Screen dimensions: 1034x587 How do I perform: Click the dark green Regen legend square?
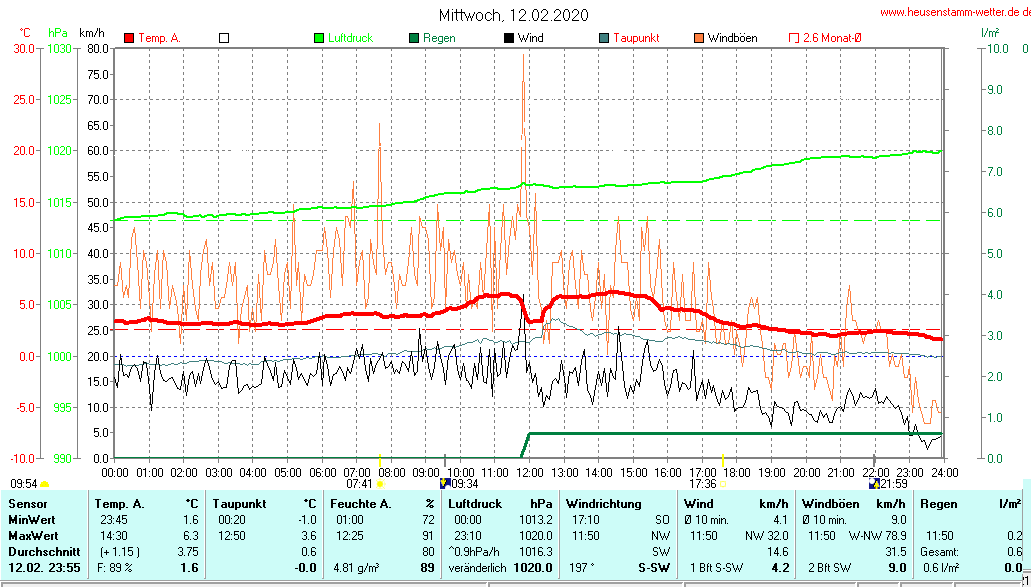click(414, 38)
